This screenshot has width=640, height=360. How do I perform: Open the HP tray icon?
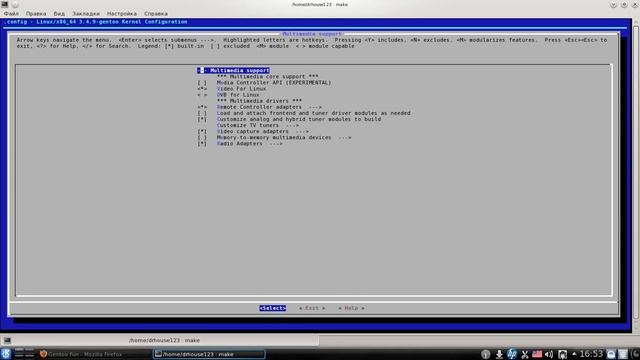click(x=511, y=354)
